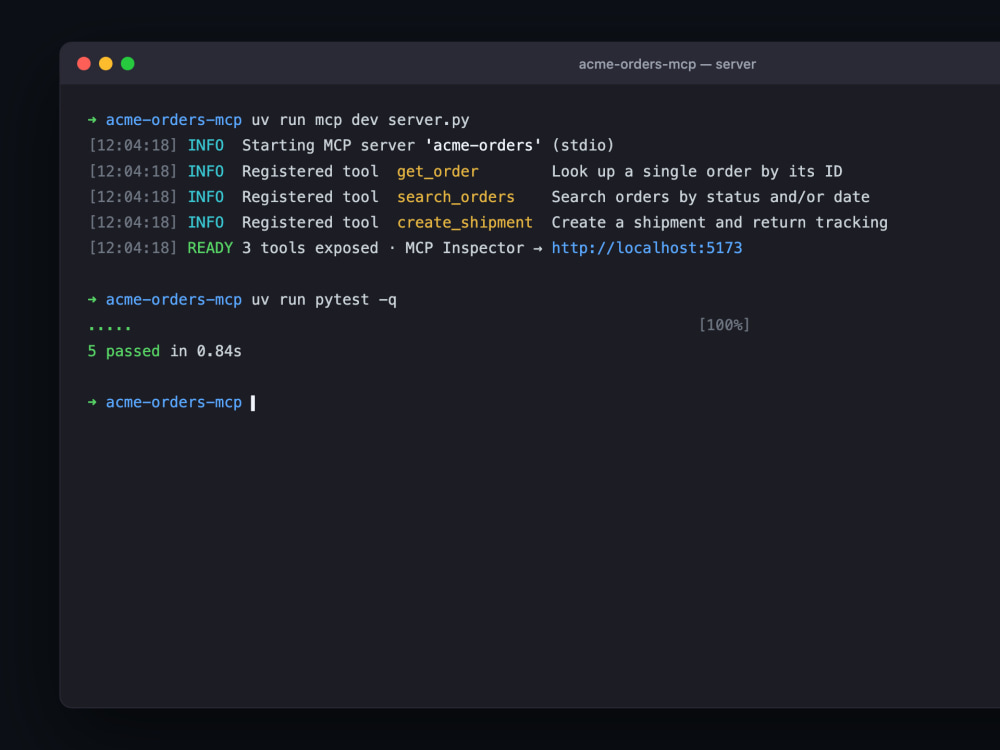Image resolution: width=1000 pixels, height=750 pixels.
Task: Click the '3 tools exposed' text
Action: (x=310, y=248)
